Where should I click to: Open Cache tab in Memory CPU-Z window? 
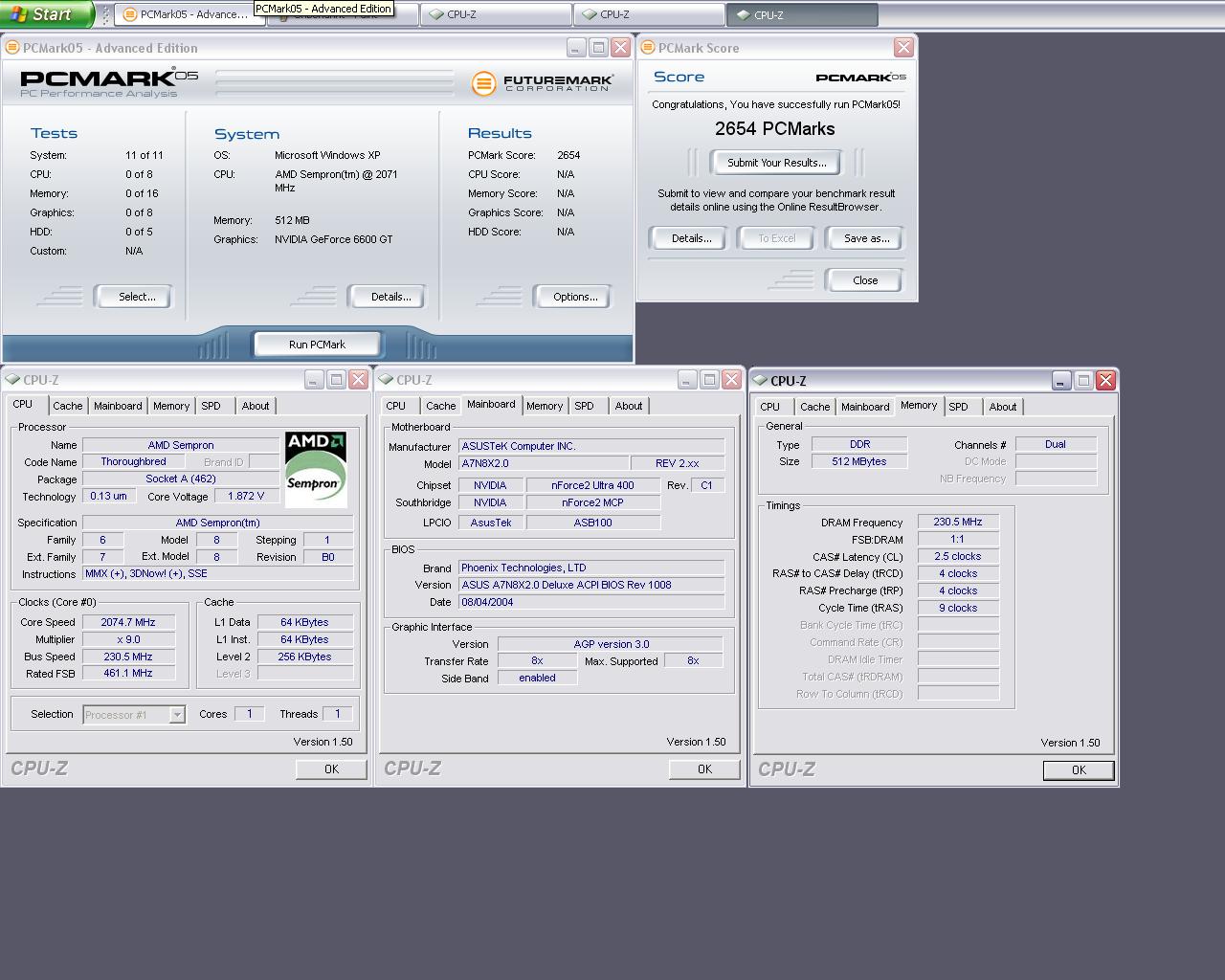(815, 407)
